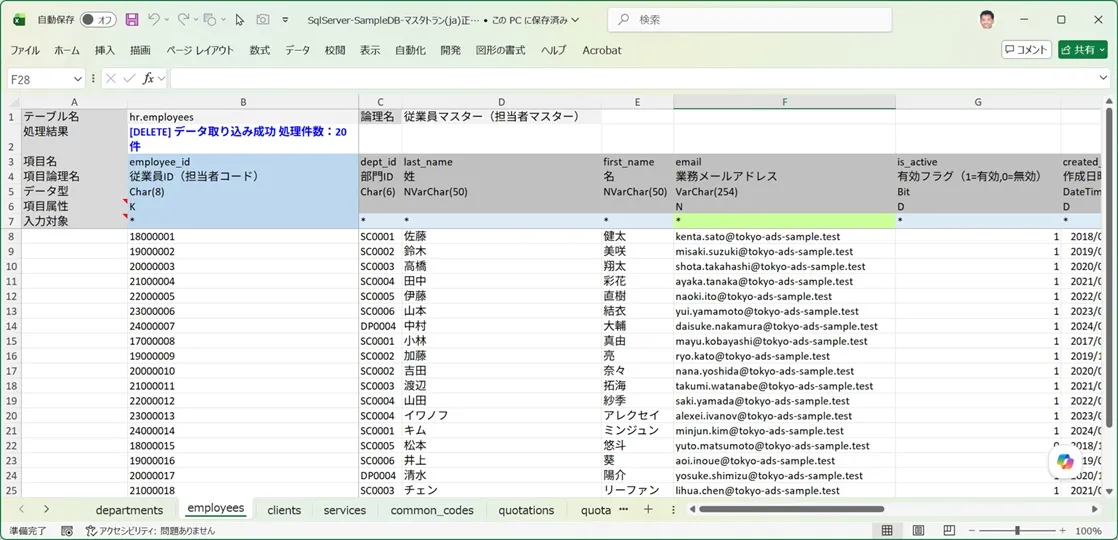Click the cell reading hr.employees
The height and width of the screenshot is (540, 1118).
pos(243,116)
